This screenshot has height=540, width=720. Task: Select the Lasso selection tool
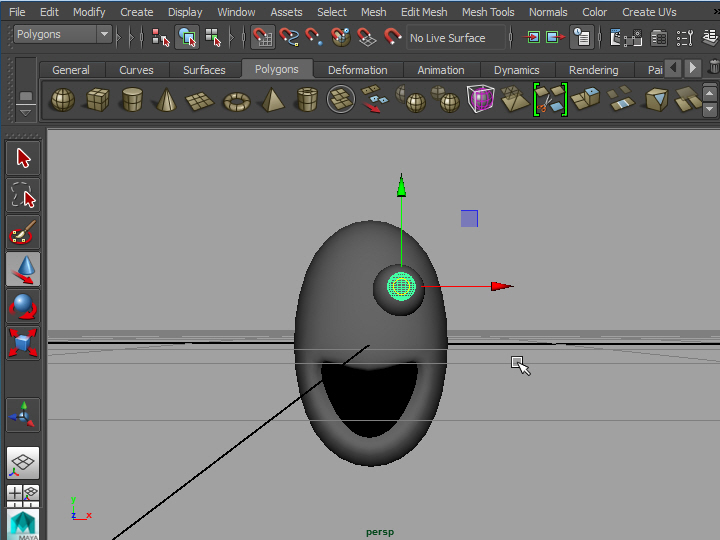24,195
